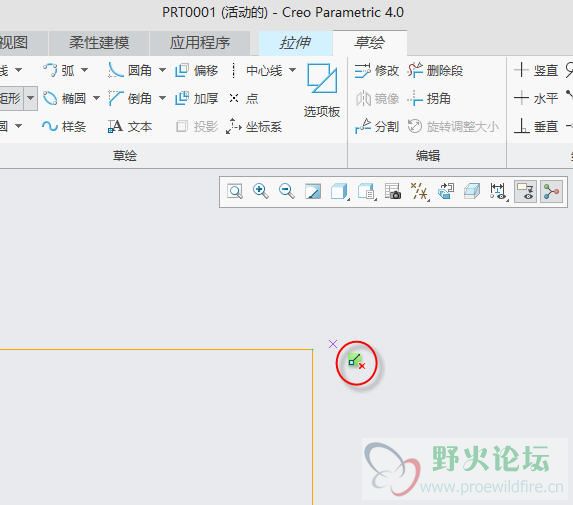Open the dimension display filter icon
Screen dimensions: 573x505
499,191
